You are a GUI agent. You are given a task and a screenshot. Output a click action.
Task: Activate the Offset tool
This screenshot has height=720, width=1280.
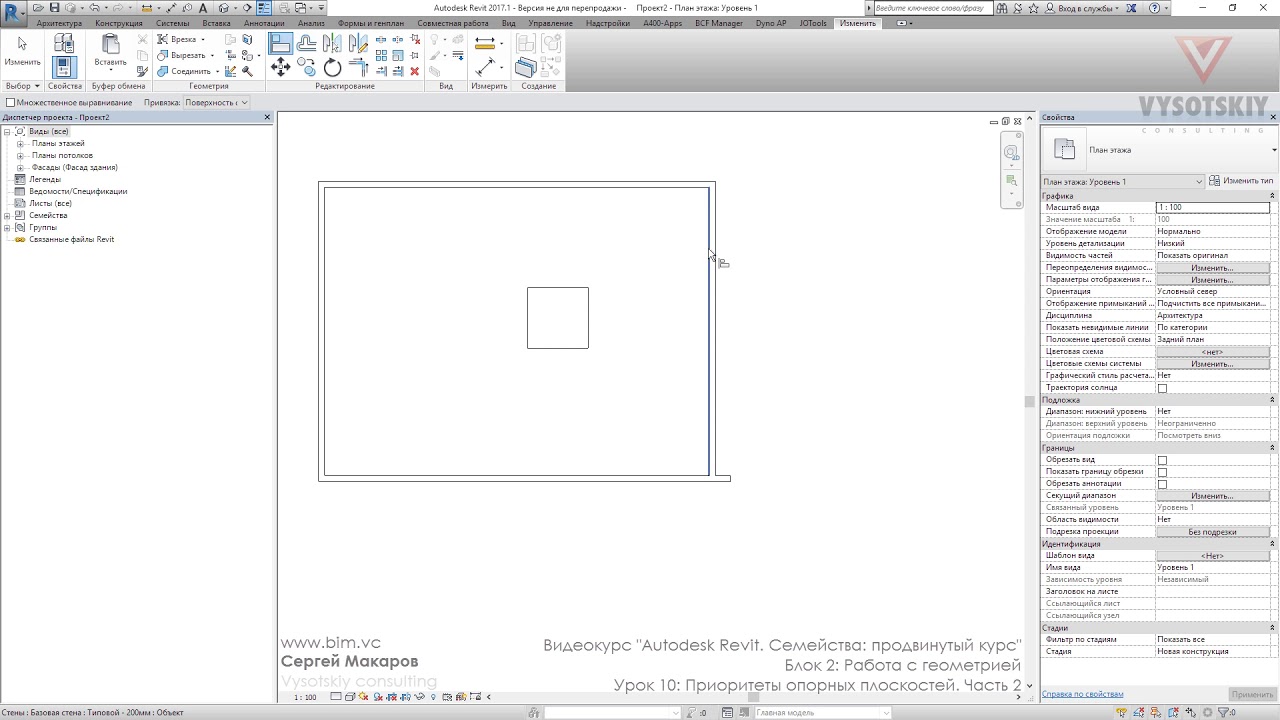pyautogui.click(x=307, y=44)
